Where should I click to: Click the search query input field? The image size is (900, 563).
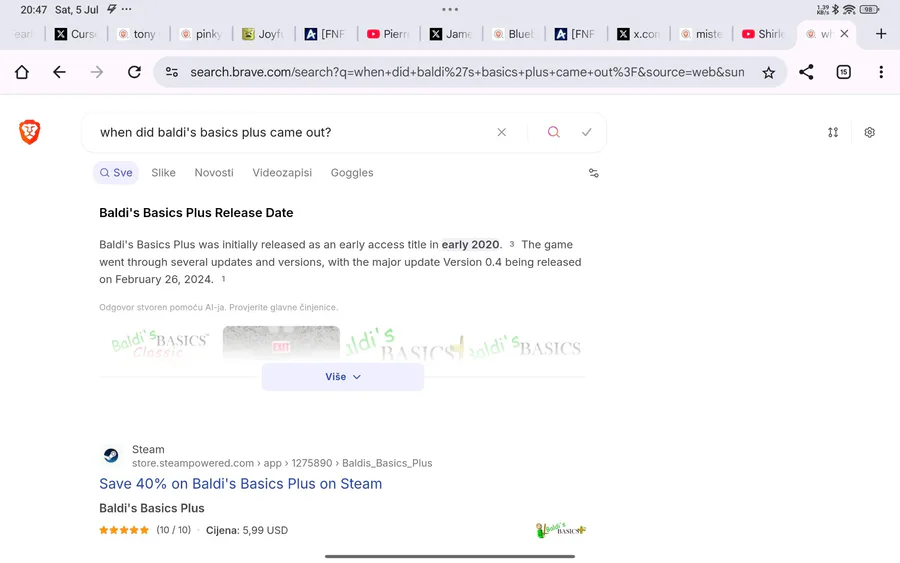pos(293,133)
